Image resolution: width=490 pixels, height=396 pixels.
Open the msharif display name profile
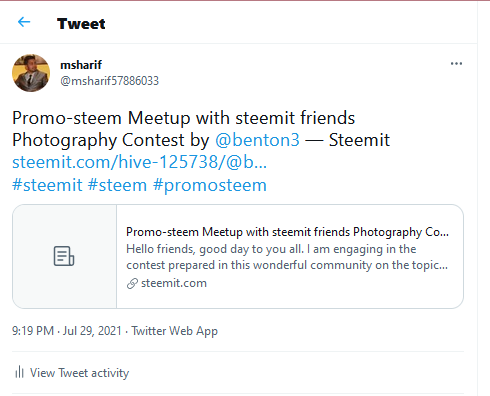pyautogui.click(x=81, y=65)
